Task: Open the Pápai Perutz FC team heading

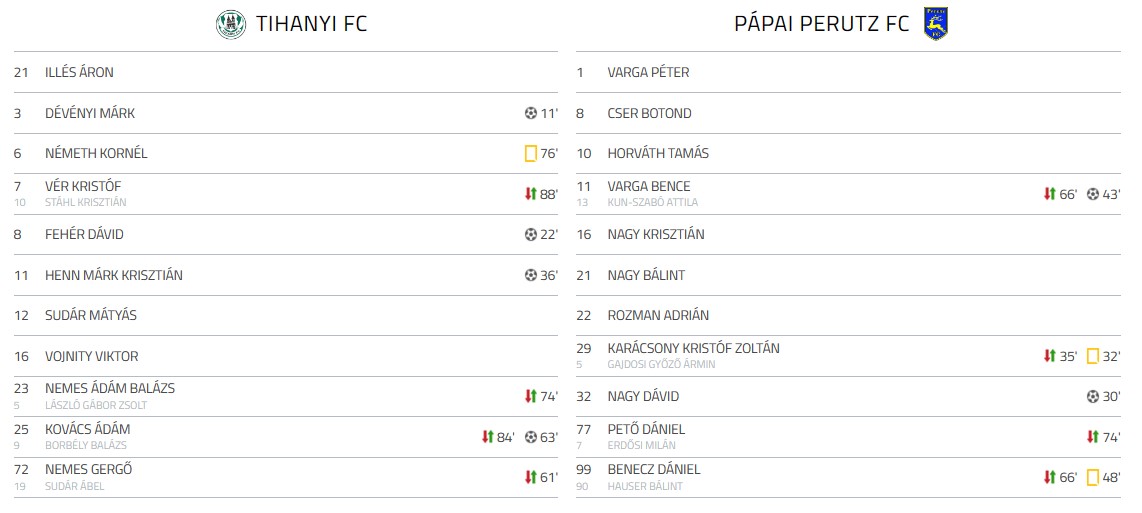Action: (x=822, y=24)
